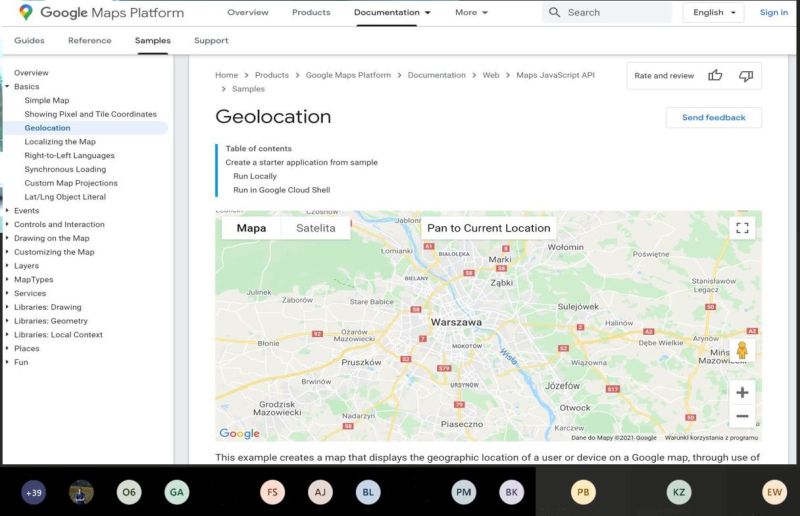
Task: Open Lat/Lng Object Literal sample
Action: (x=65, y=197)
